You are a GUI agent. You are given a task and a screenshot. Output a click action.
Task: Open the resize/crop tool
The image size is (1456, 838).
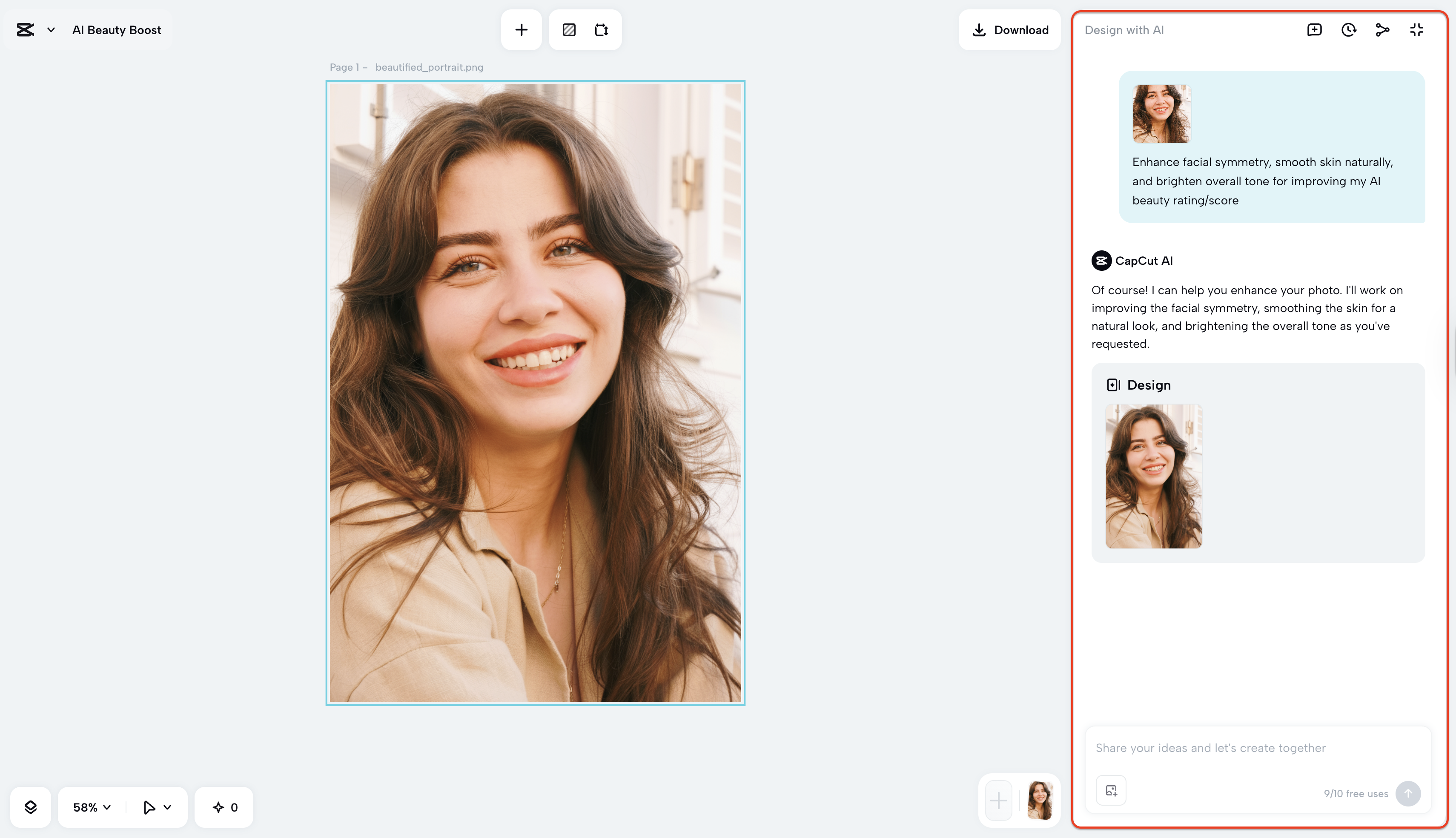[602, 29]
